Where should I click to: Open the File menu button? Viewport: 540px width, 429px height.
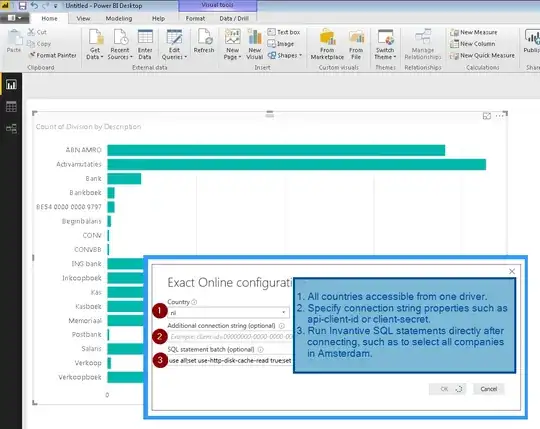(x=14, y=18)
